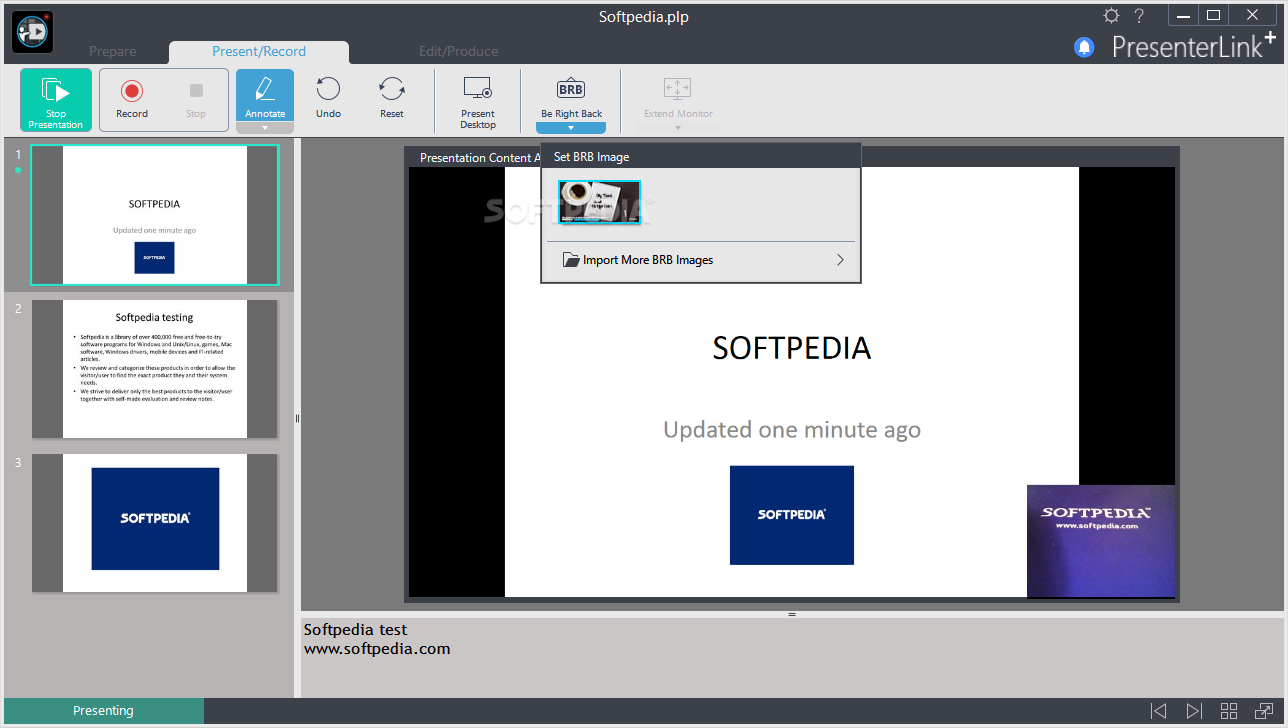Advance to the next slide
The height and width of the screenshot is (728, 1288).
click(1194, 711)
